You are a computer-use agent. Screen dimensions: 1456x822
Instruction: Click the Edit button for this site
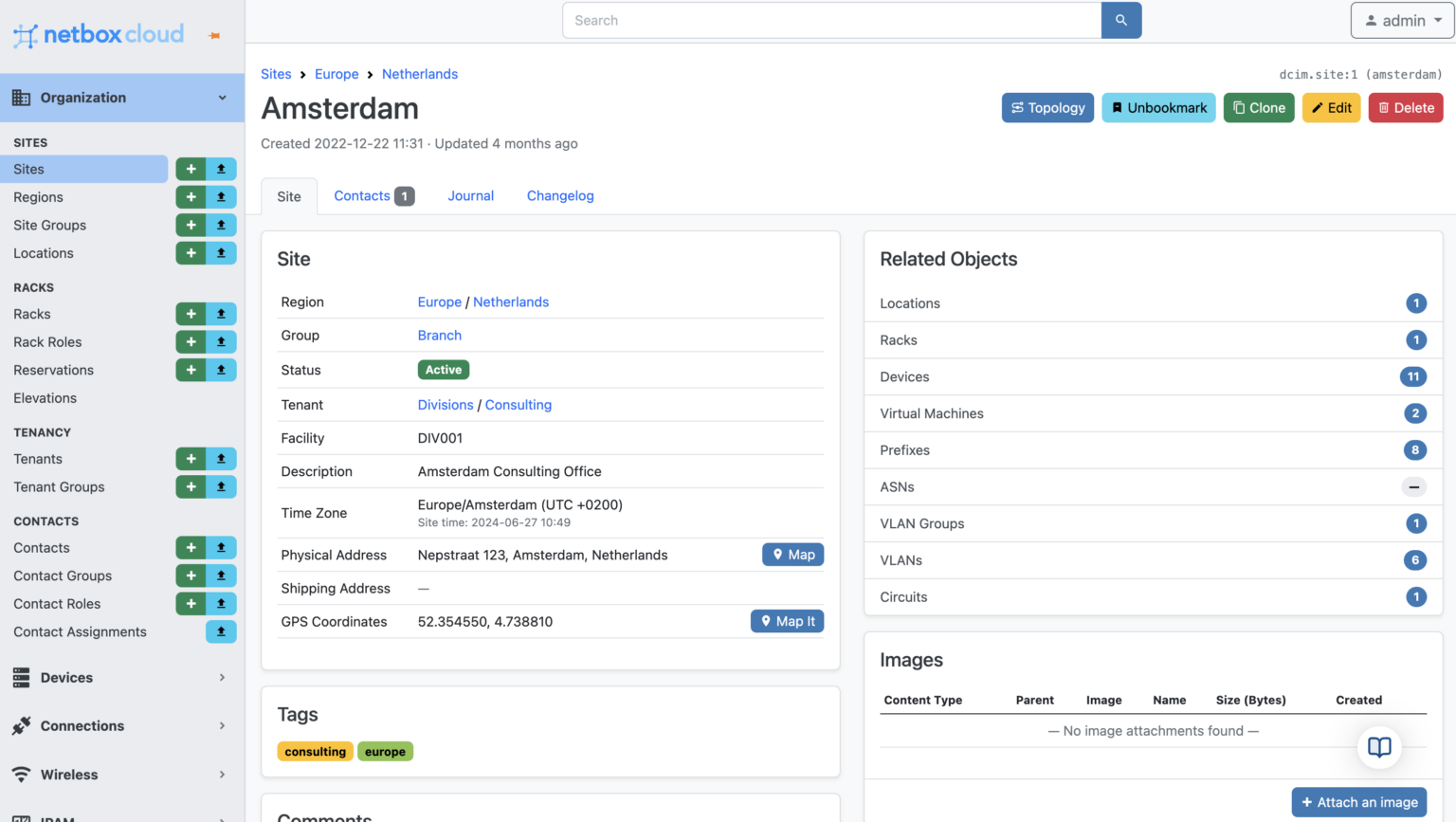point(1331,107)
